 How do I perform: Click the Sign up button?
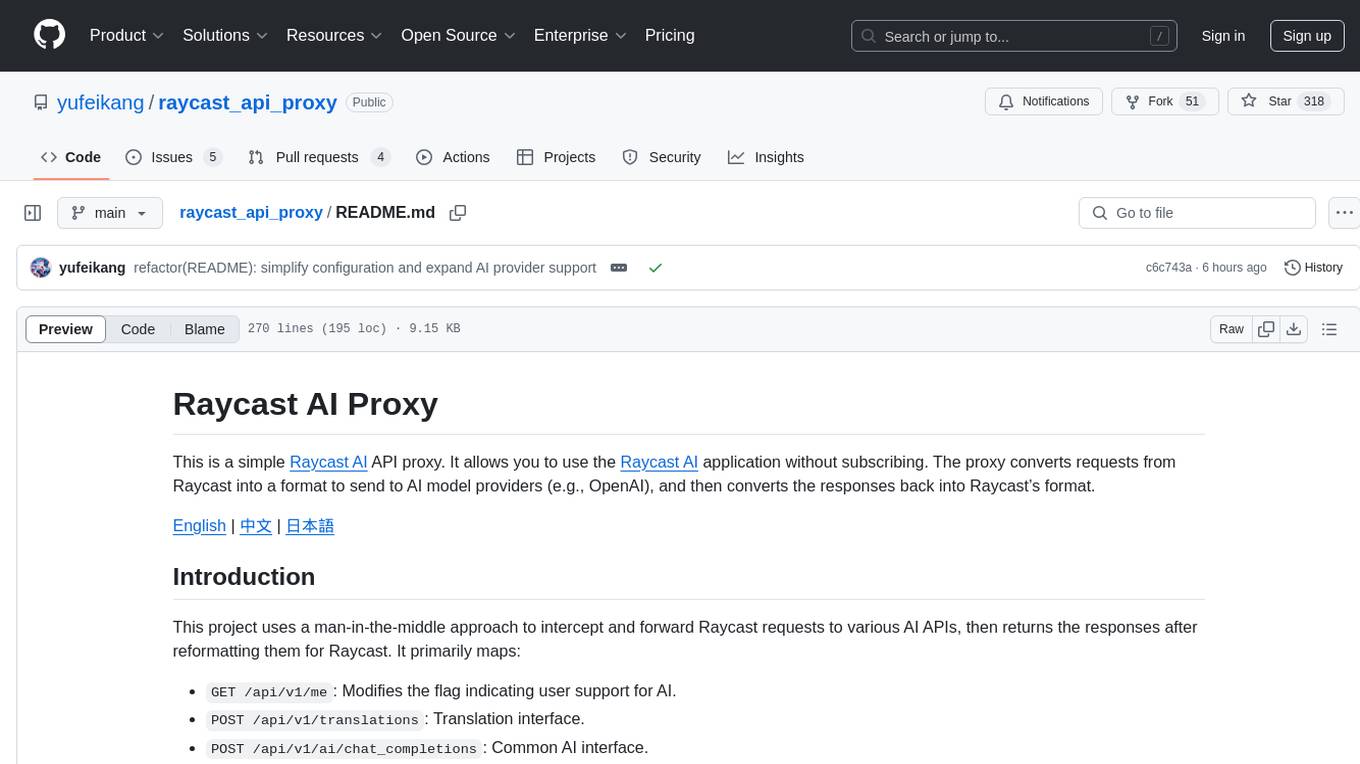coord(1307,36)
